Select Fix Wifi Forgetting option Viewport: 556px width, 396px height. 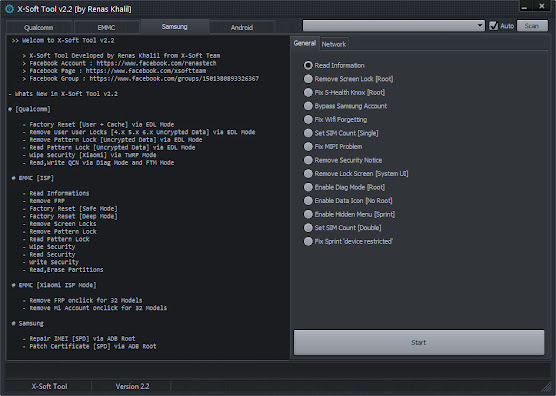pyautogui.click(x=335, y=119)
